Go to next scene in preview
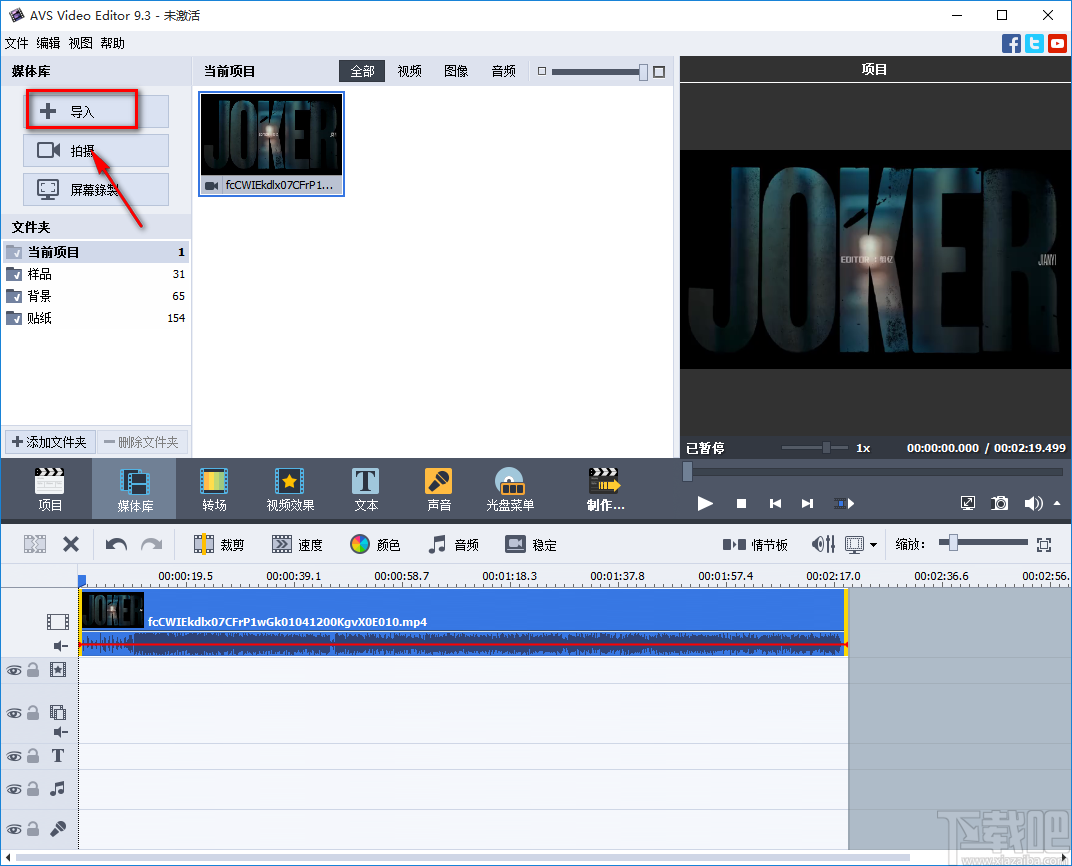The height and width of the screenshot is (866, 1072). 844,504
